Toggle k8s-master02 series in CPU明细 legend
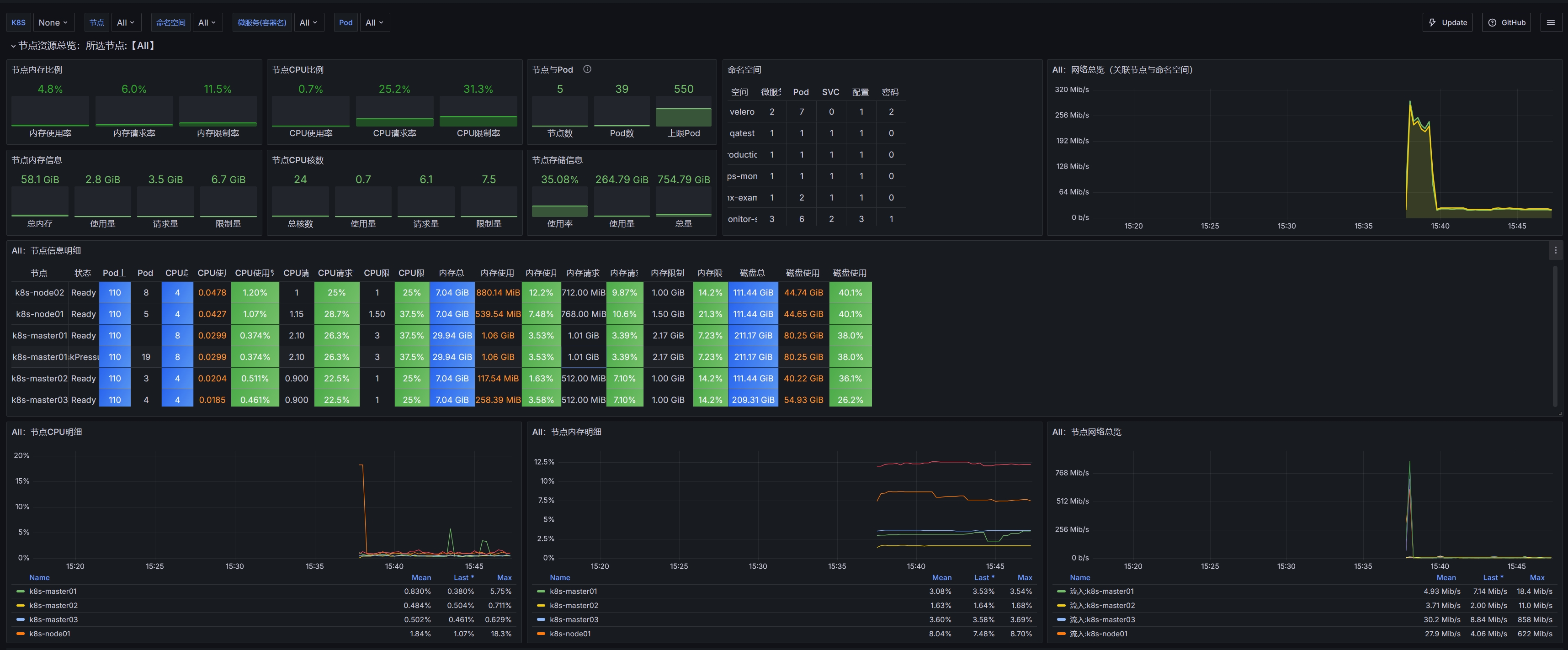The height and width of the screenshot is (650, 1568). (x=53, y=605)
